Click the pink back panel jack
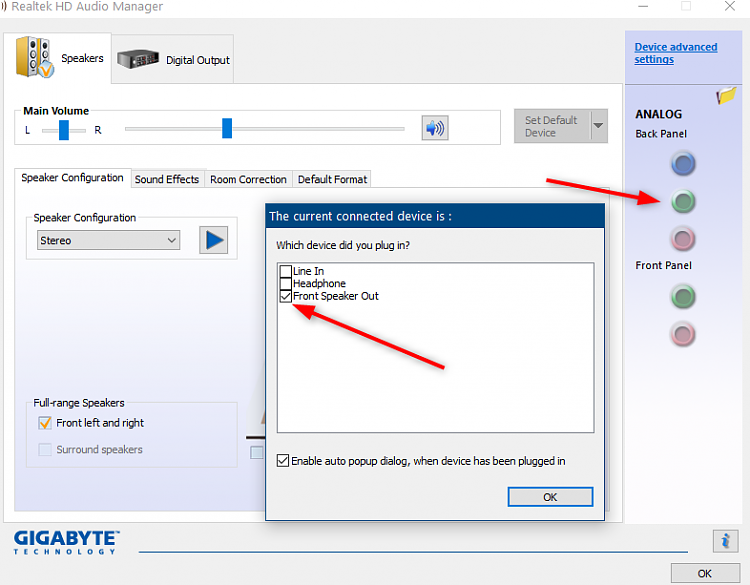This screenshot has width=750, height=585. 683,239
